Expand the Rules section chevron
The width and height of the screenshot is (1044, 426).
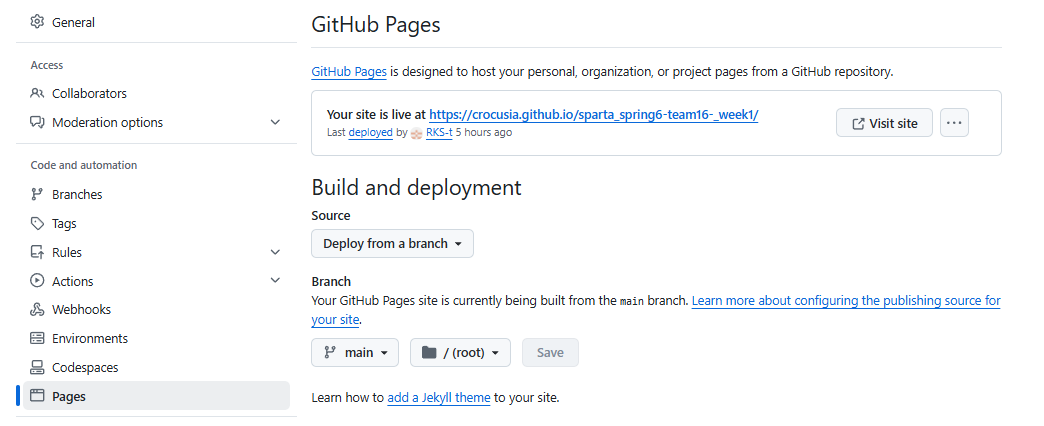[x=275, y=252]
